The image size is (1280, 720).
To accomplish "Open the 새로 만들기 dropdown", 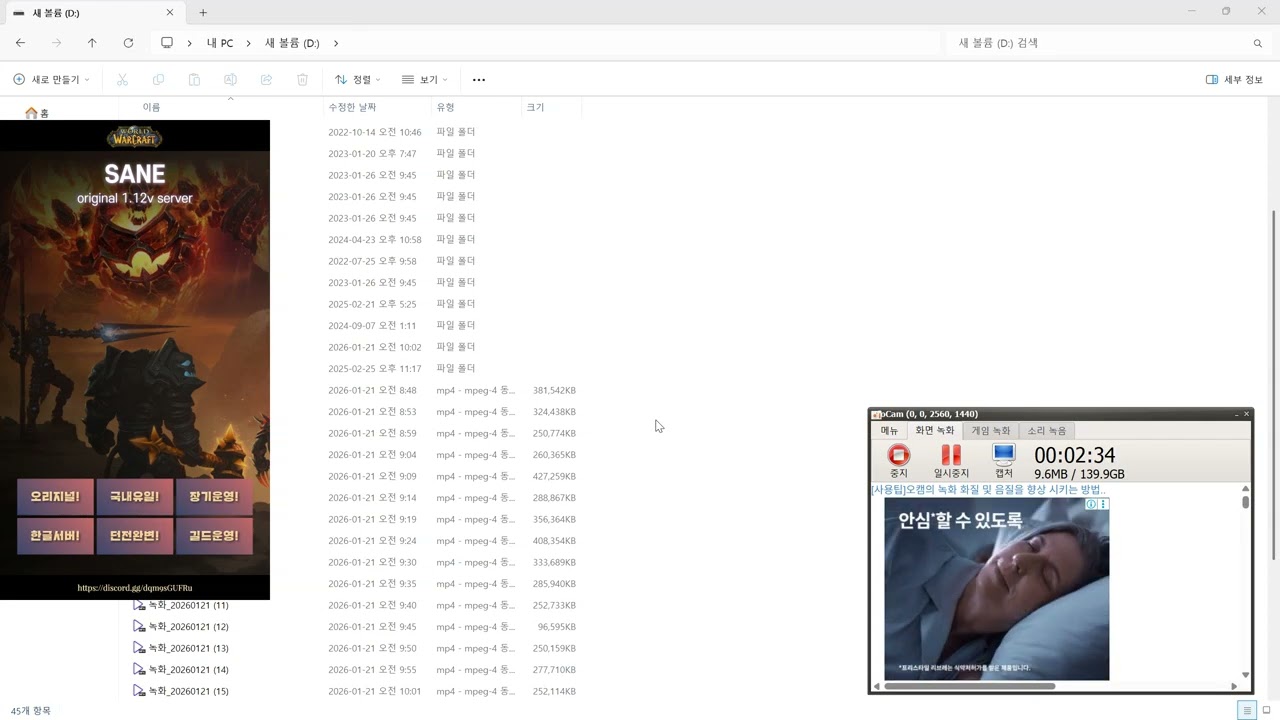I will pos(51,79).
